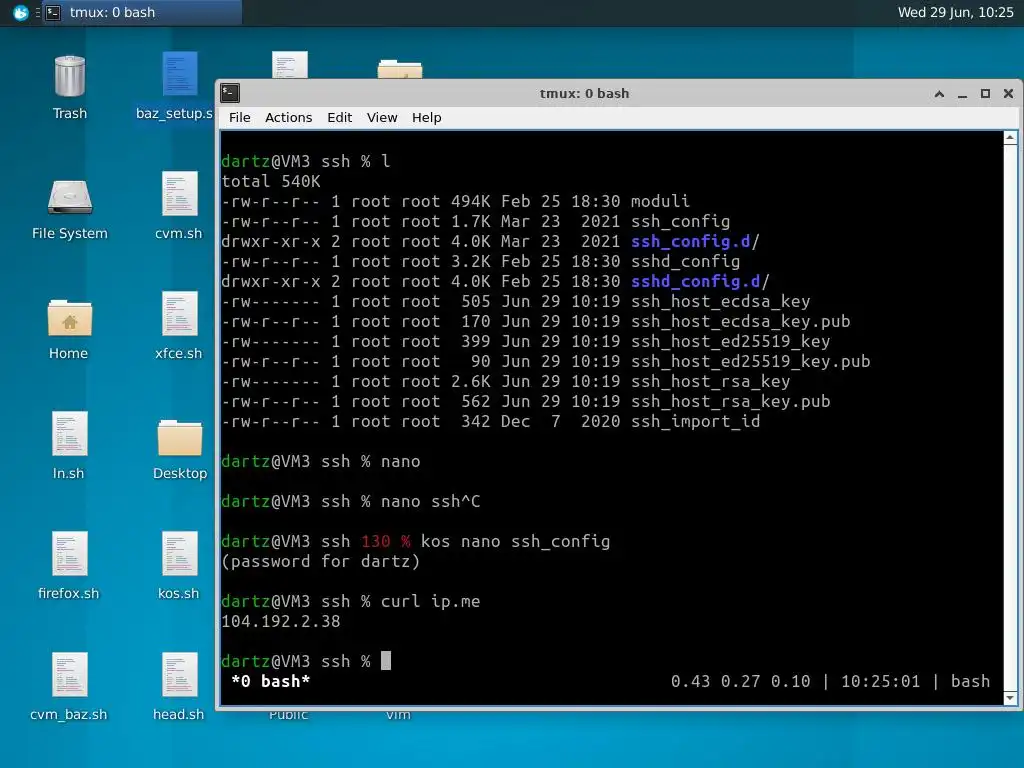Click the sshd_config filename
1024x768 pixels.
point(685,261)
